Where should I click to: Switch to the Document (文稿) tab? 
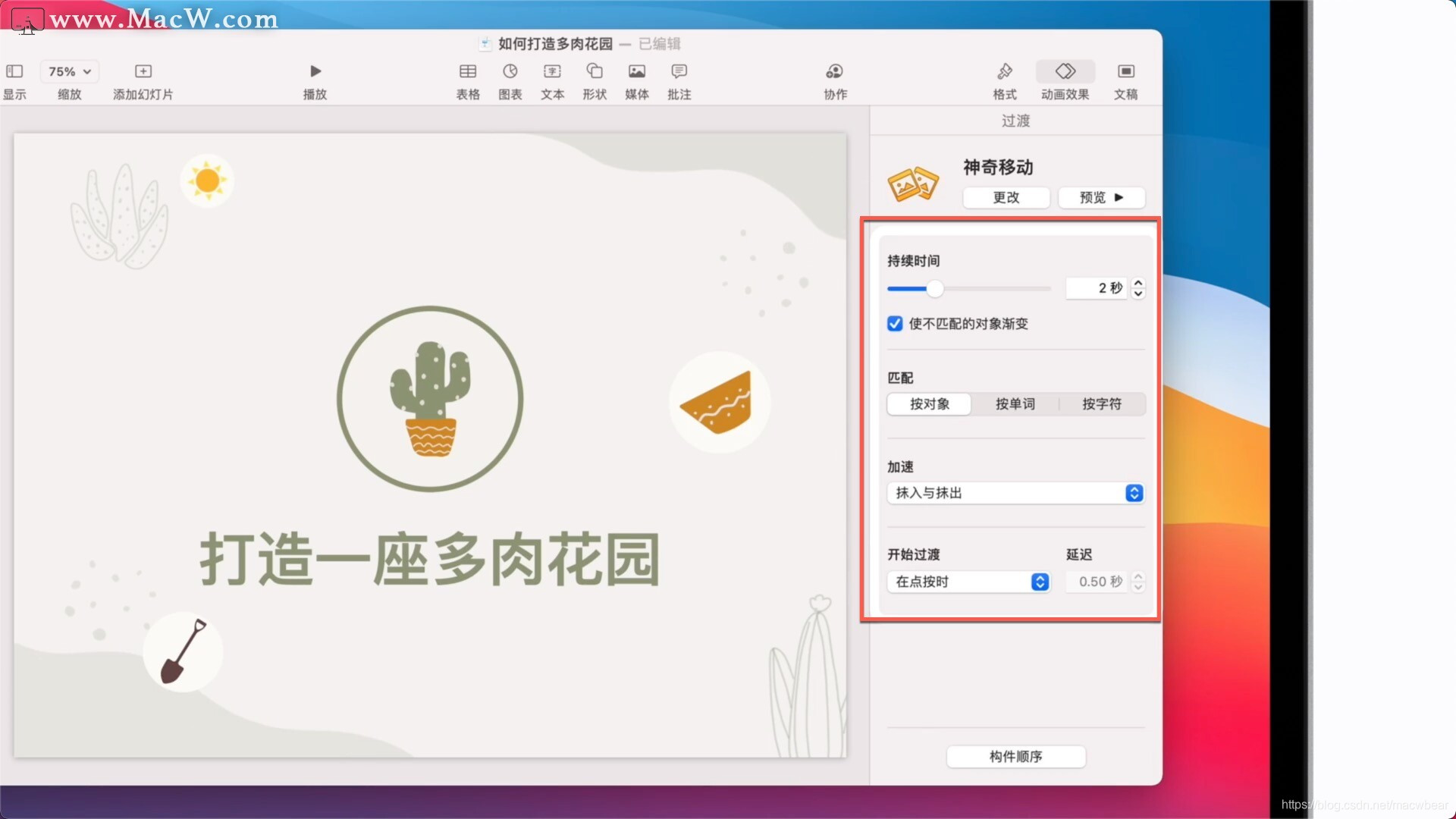[x=1125, y=71]
